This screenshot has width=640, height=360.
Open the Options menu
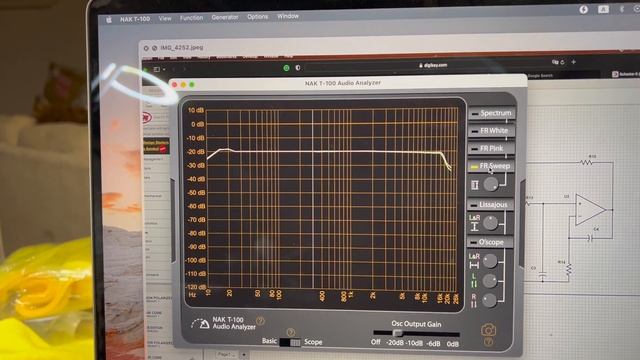coord(258,17)
